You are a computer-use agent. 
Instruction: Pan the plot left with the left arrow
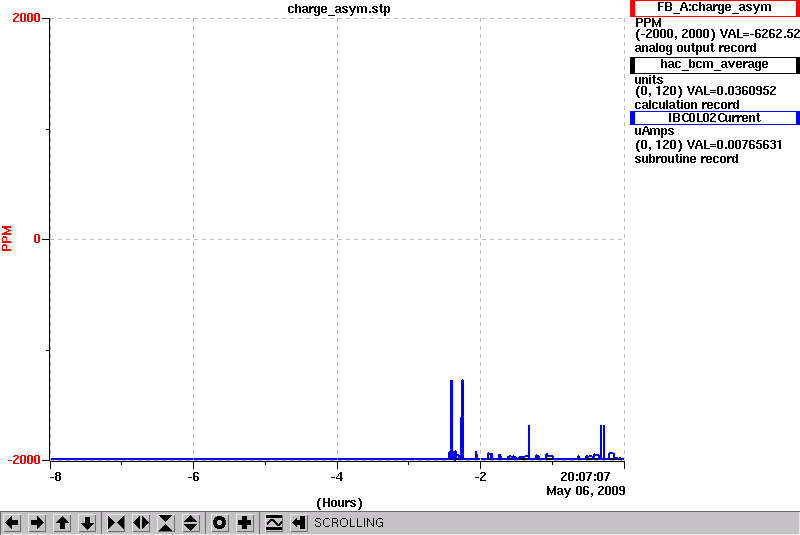click(x=12, y=523)
